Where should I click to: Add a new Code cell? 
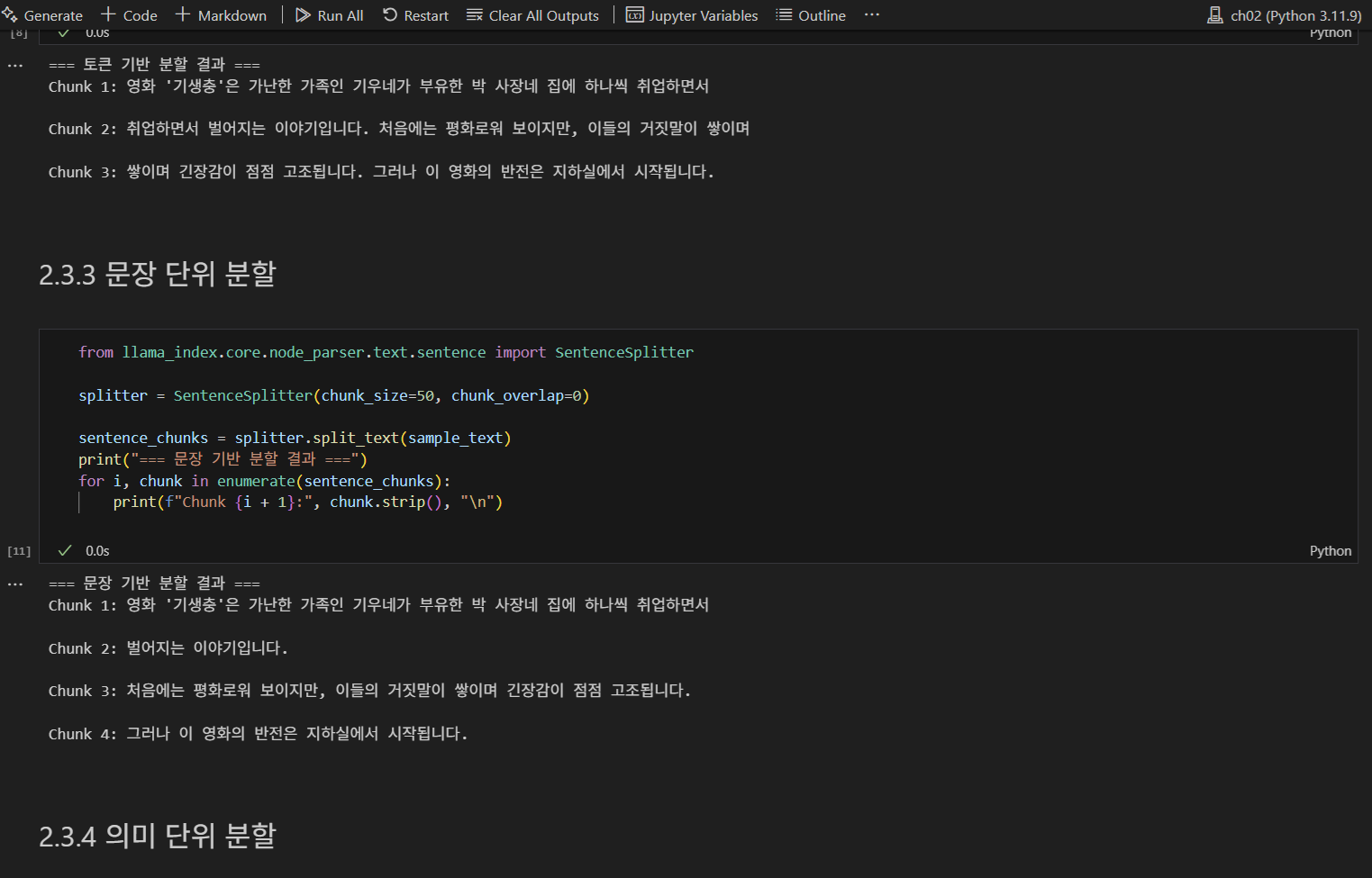coord(129,15)
